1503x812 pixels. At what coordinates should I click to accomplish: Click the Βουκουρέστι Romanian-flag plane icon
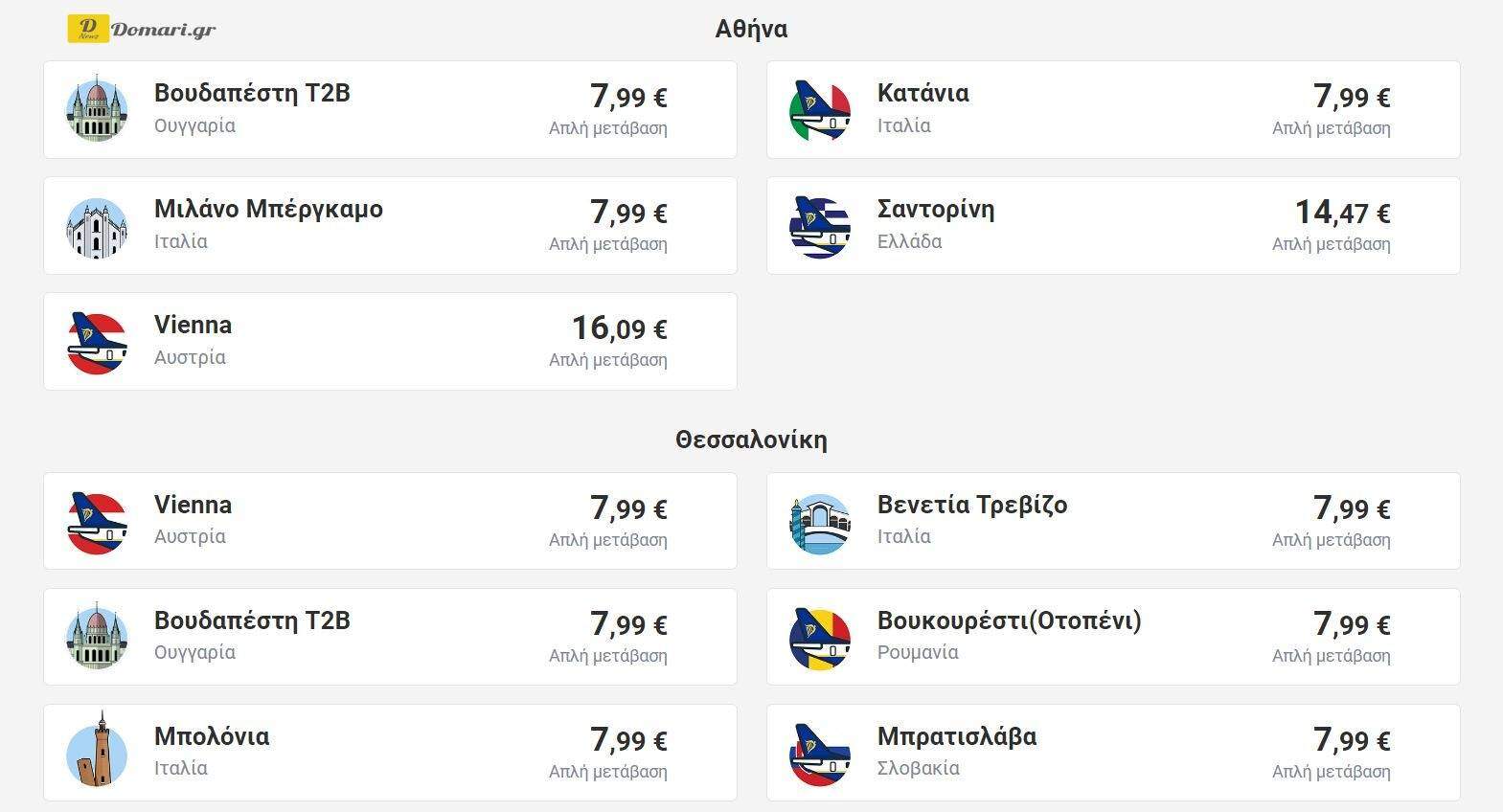(x=820, y=638)
